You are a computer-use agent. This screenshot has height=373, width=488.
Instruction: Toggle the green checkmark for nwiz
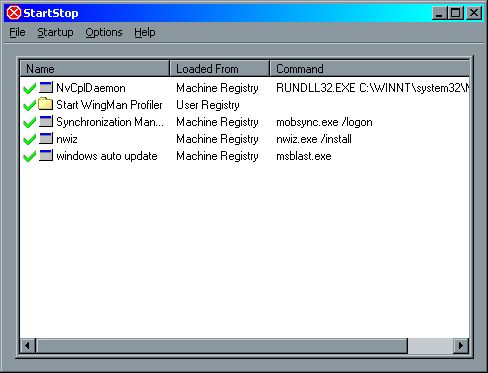30,139
